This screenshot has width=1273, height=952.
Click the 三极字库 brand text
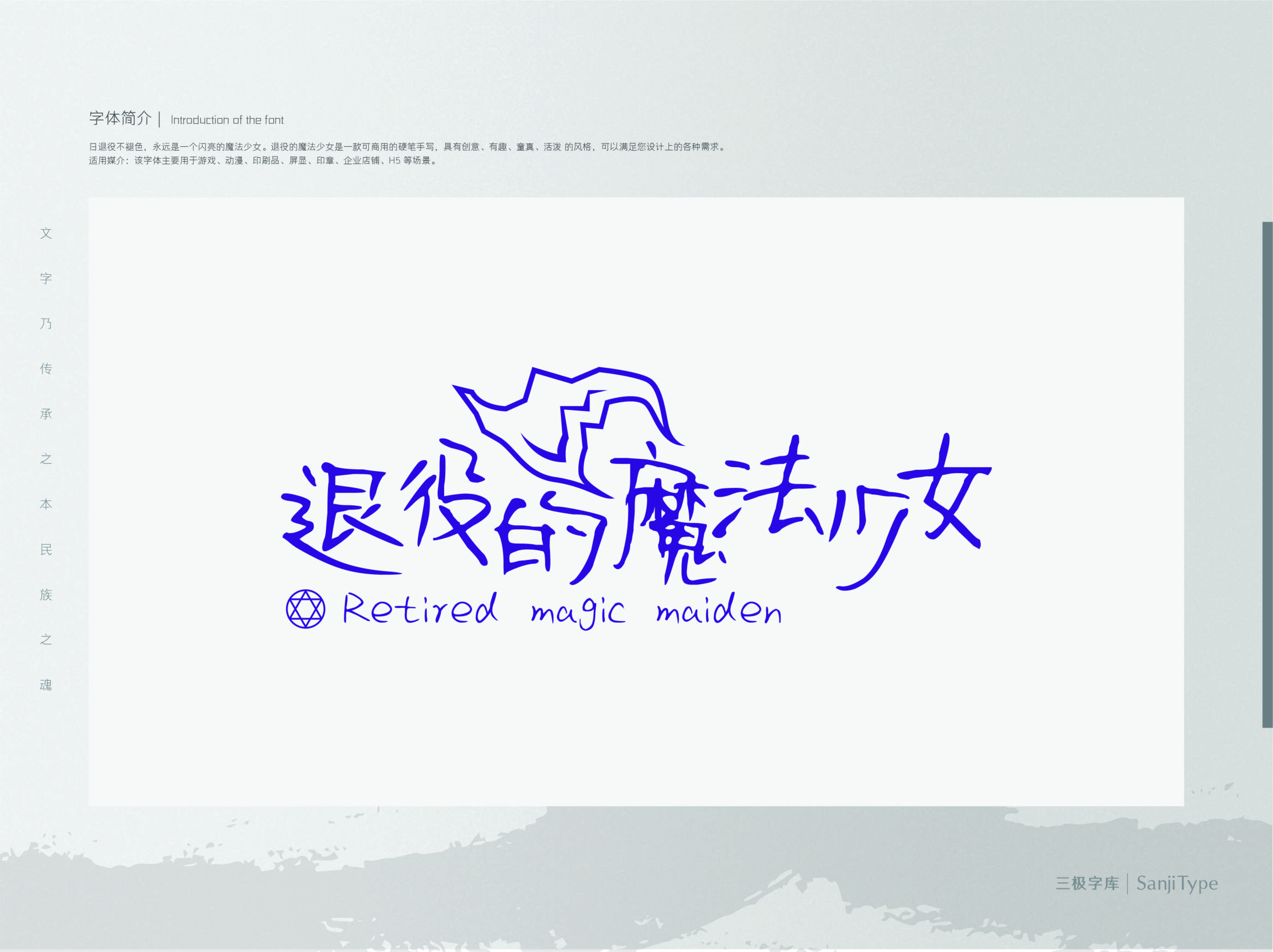coord(1087,884)
